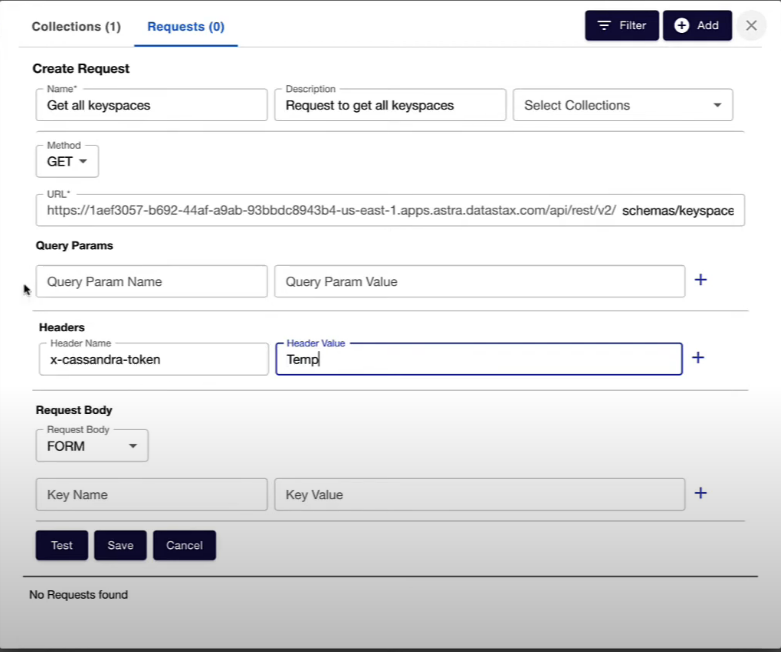Screen dimensions: 781x652
Task: Edit the Header Name x-cassandra-token field
Action: [153, 359]
